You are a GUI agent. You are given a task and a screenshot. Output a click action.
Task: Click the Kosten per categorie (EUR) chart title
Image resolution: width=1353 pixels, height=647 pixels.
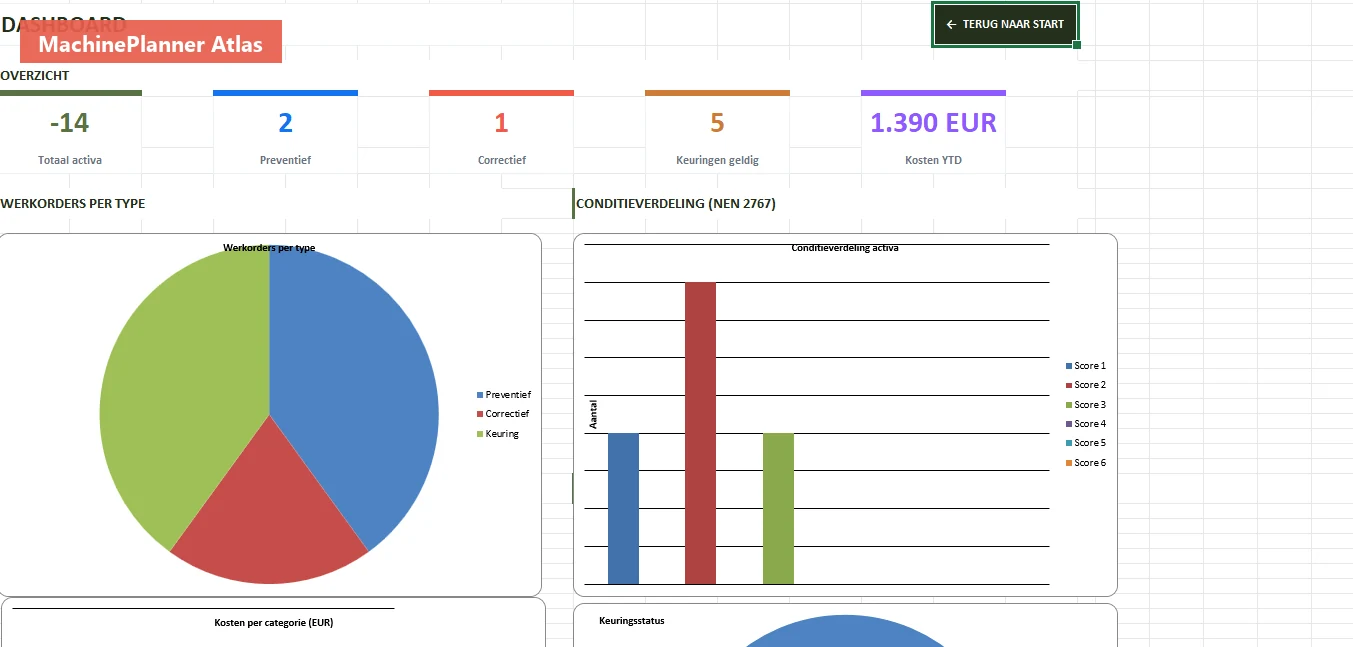click(x=274, y=622)
